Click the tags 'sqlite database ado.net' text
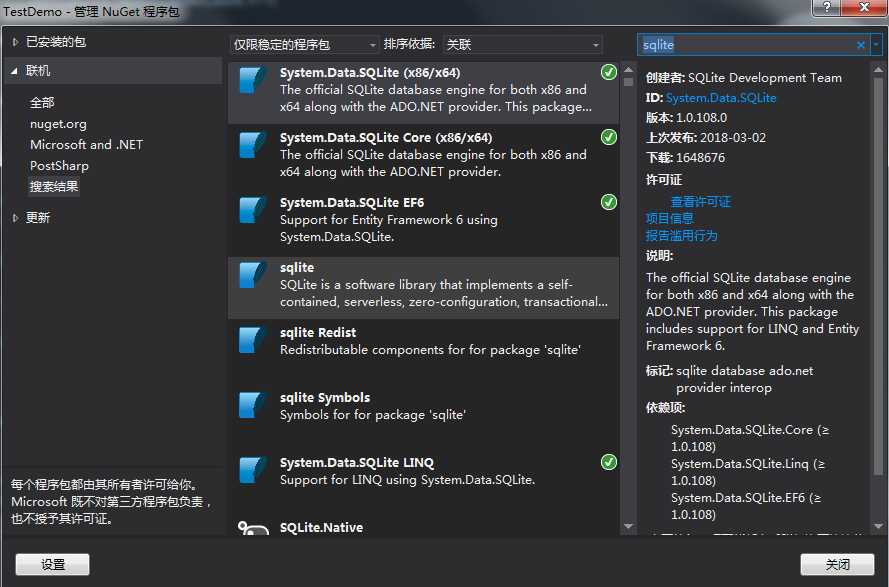 [744, 371]
